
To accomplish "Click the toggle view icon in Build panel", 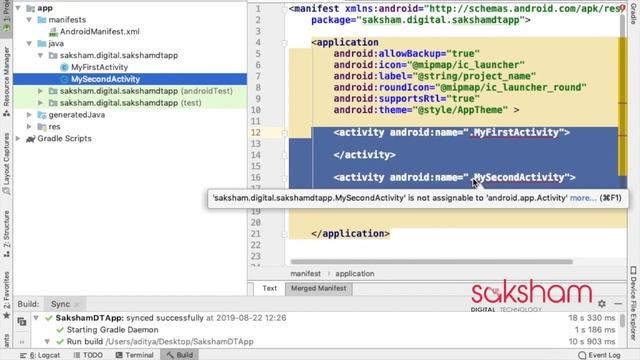I will [x=22, y=322].
